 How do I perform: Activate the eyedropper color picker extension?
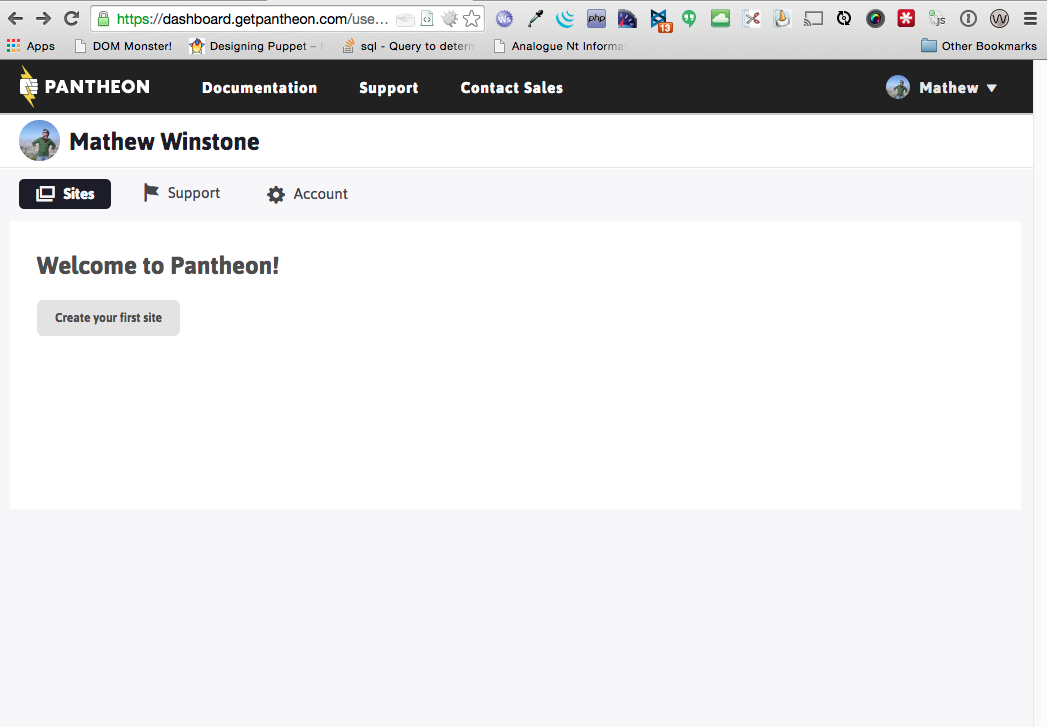[535, 19]
